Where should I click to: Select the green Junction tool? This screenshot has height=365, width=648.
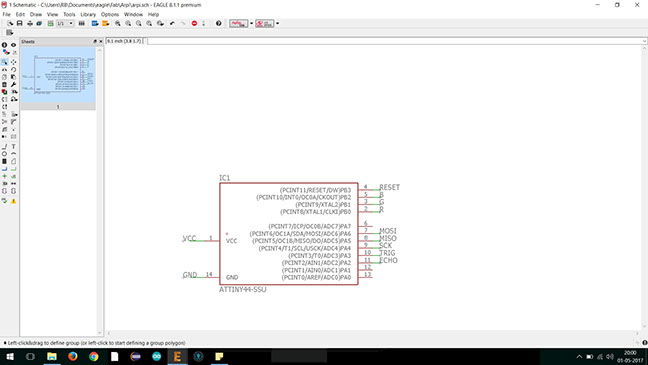(4, 176)
